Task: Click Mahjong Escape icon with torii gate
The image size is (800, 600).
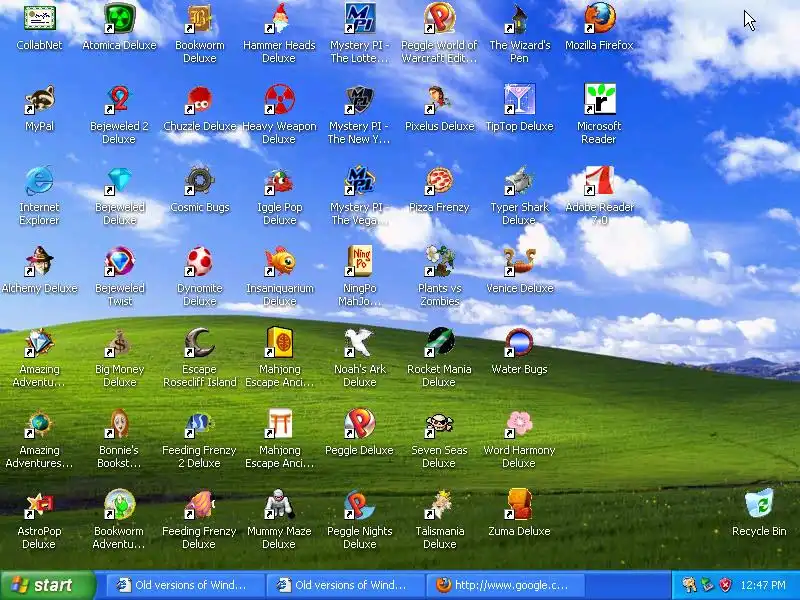Action: 279,423
